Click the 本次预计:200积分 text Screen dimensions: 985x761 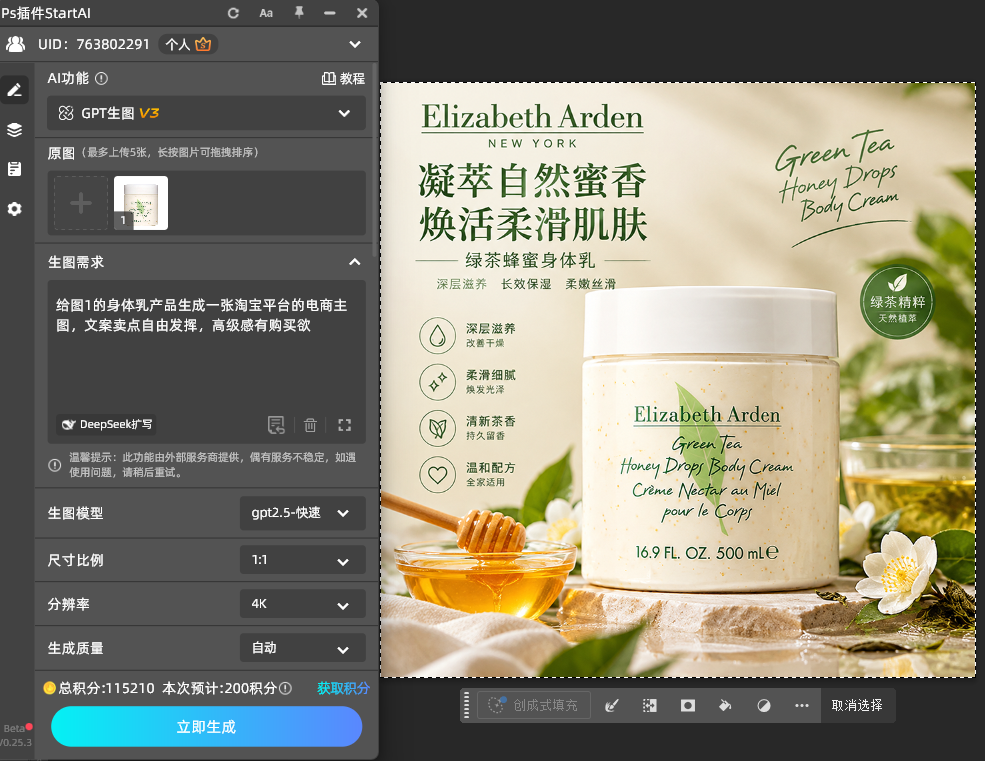[219, 688]
